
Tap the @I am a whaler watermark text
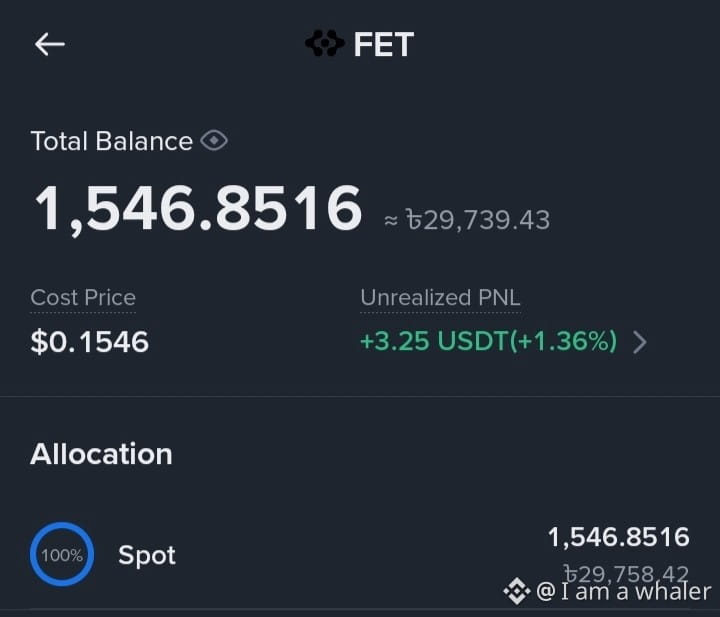pos(623,591)
